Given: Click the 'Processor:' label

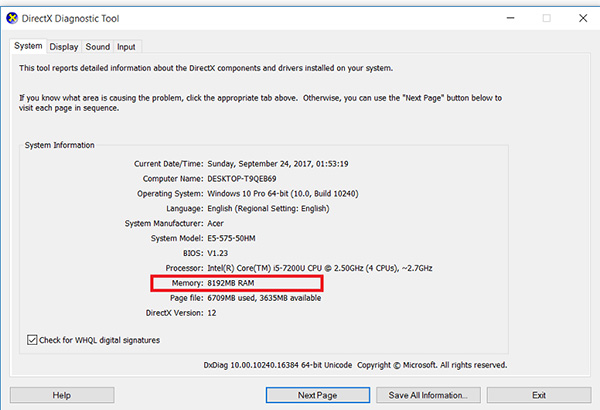Looking at the screenshot, I should pos(184,268).
